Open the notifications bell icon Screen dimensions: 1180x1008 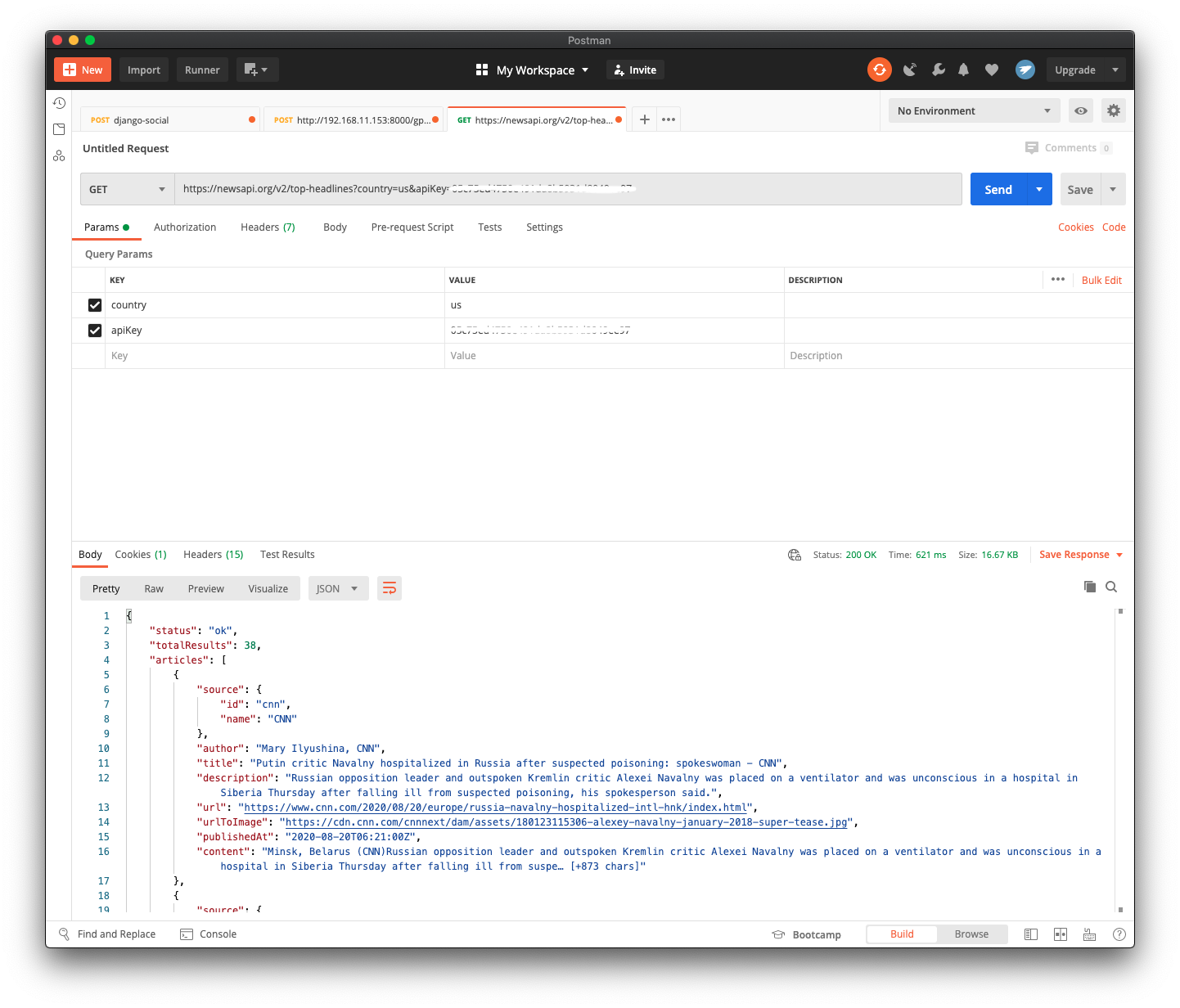(964, 70)
